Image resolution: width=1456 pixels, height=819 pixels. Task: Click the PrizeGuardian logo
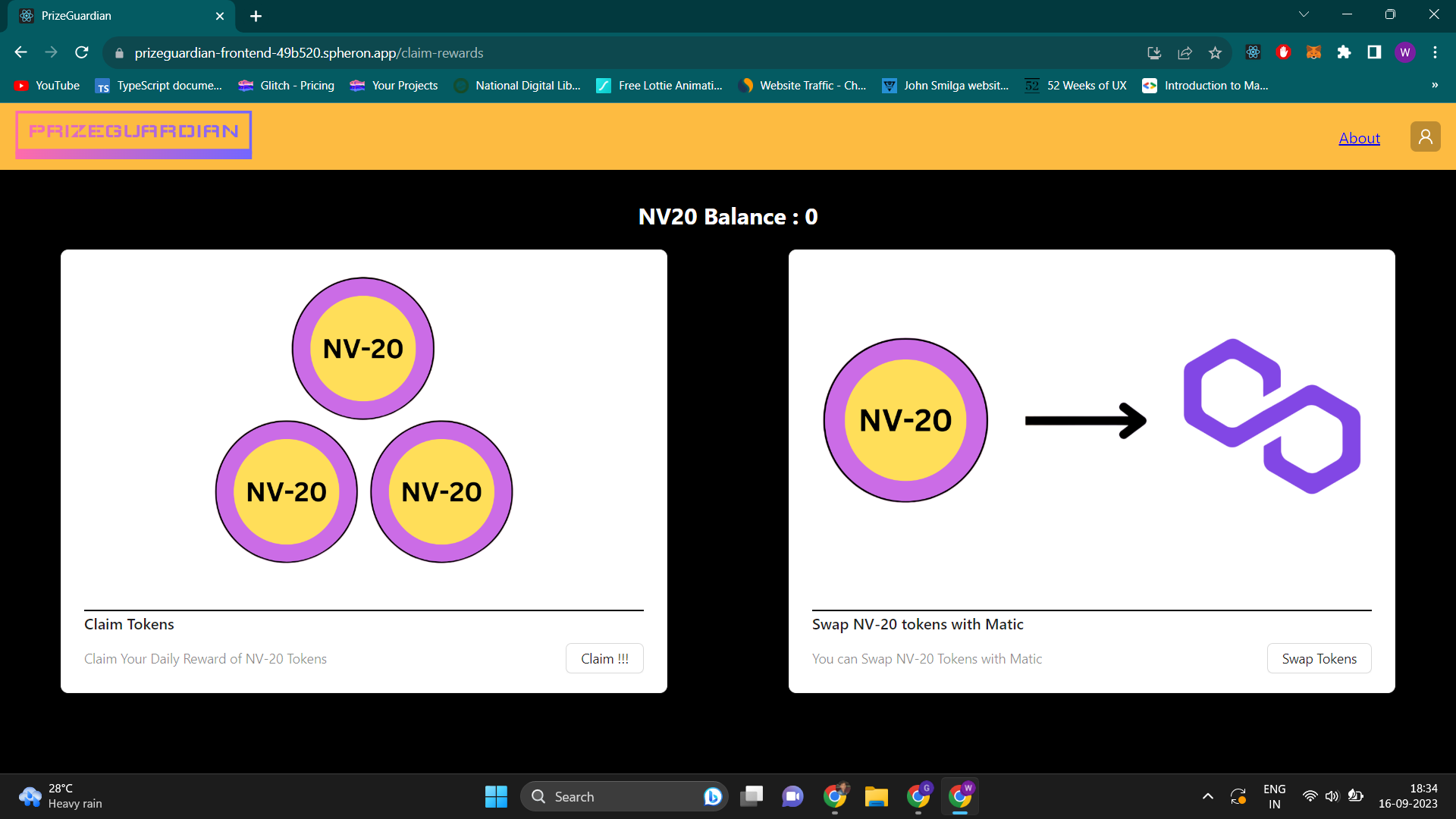133,135
